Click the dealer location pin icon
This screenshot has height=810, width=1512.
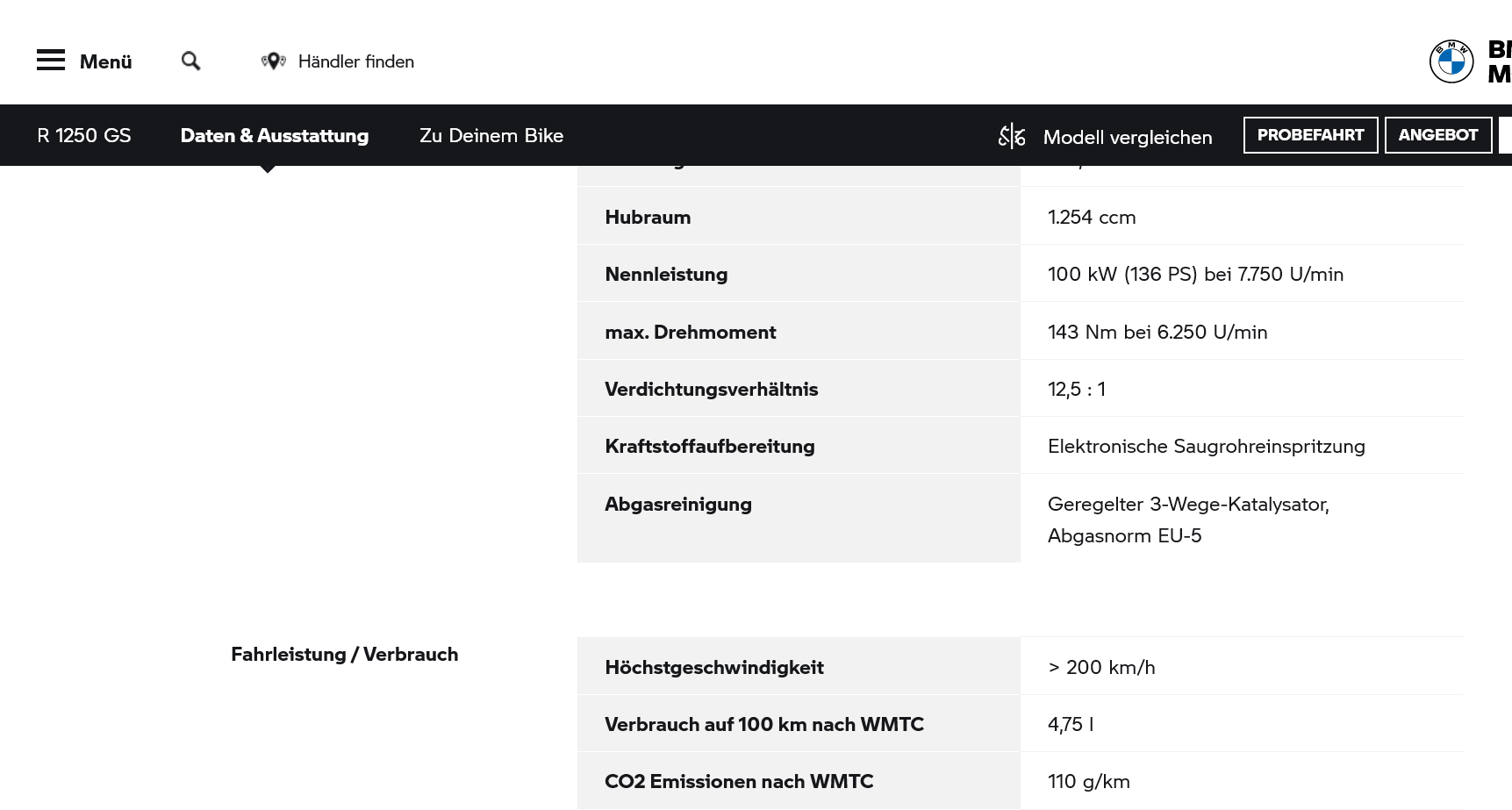click(273, 61)
